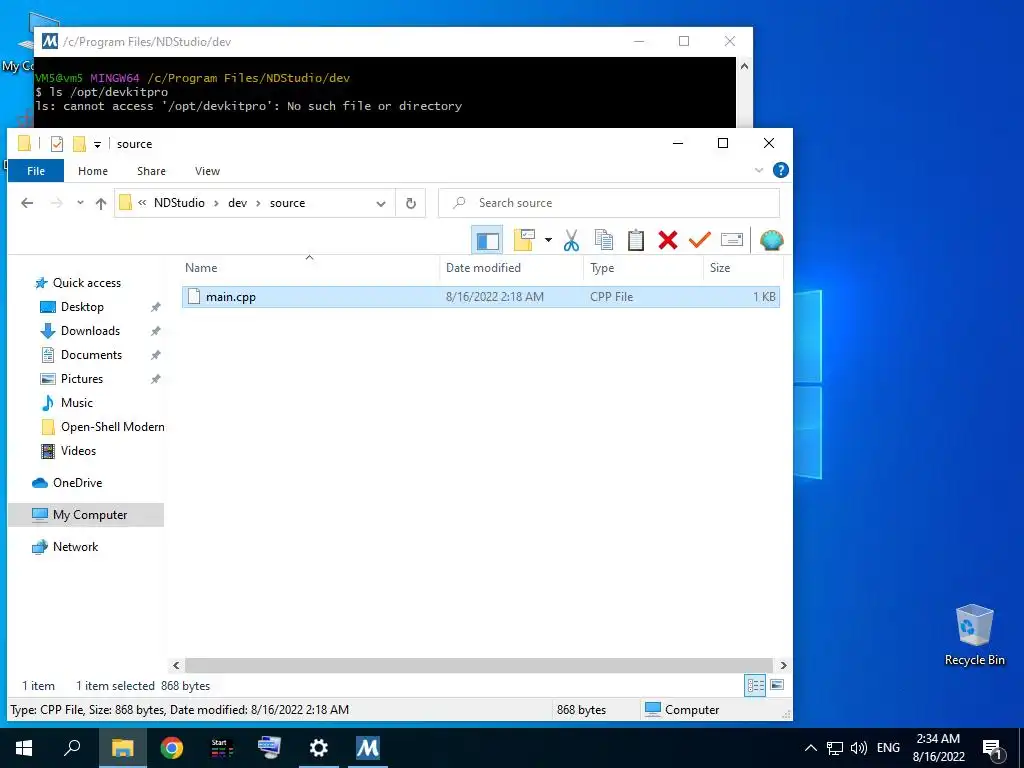1024x768 pixels.
Task: Sort by Date modified column header
Action: point(483,268)
